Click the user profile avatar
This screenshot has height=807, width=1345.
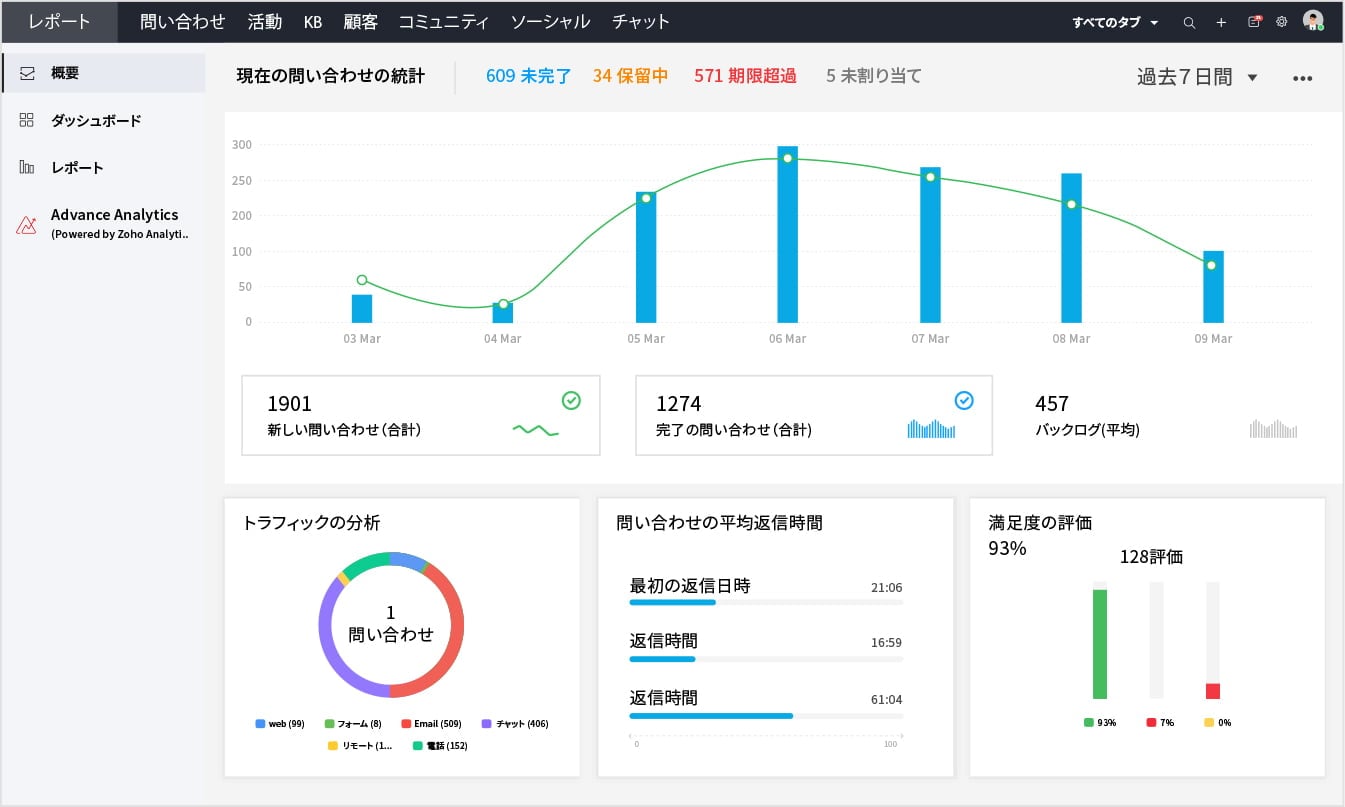[x=1313, y=21]
